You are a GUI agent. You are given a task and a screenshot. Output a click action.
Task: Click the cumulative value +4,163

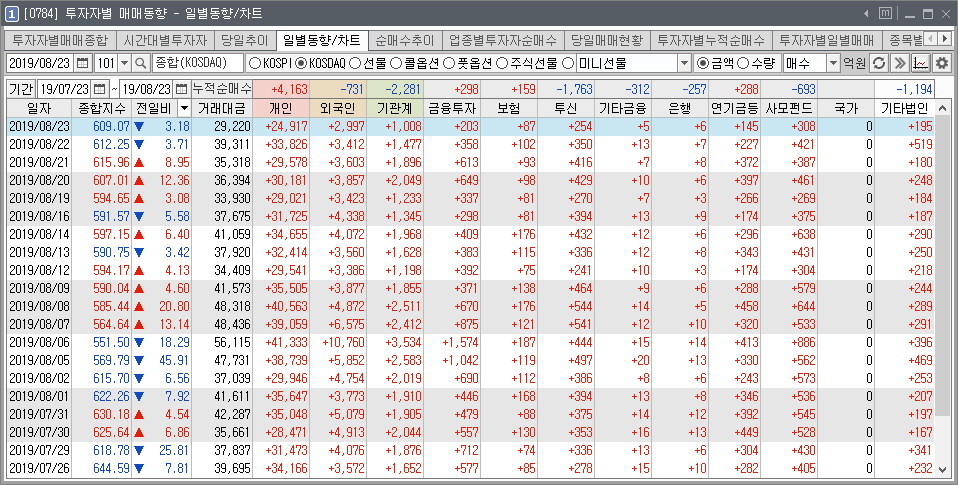(288, 89)
